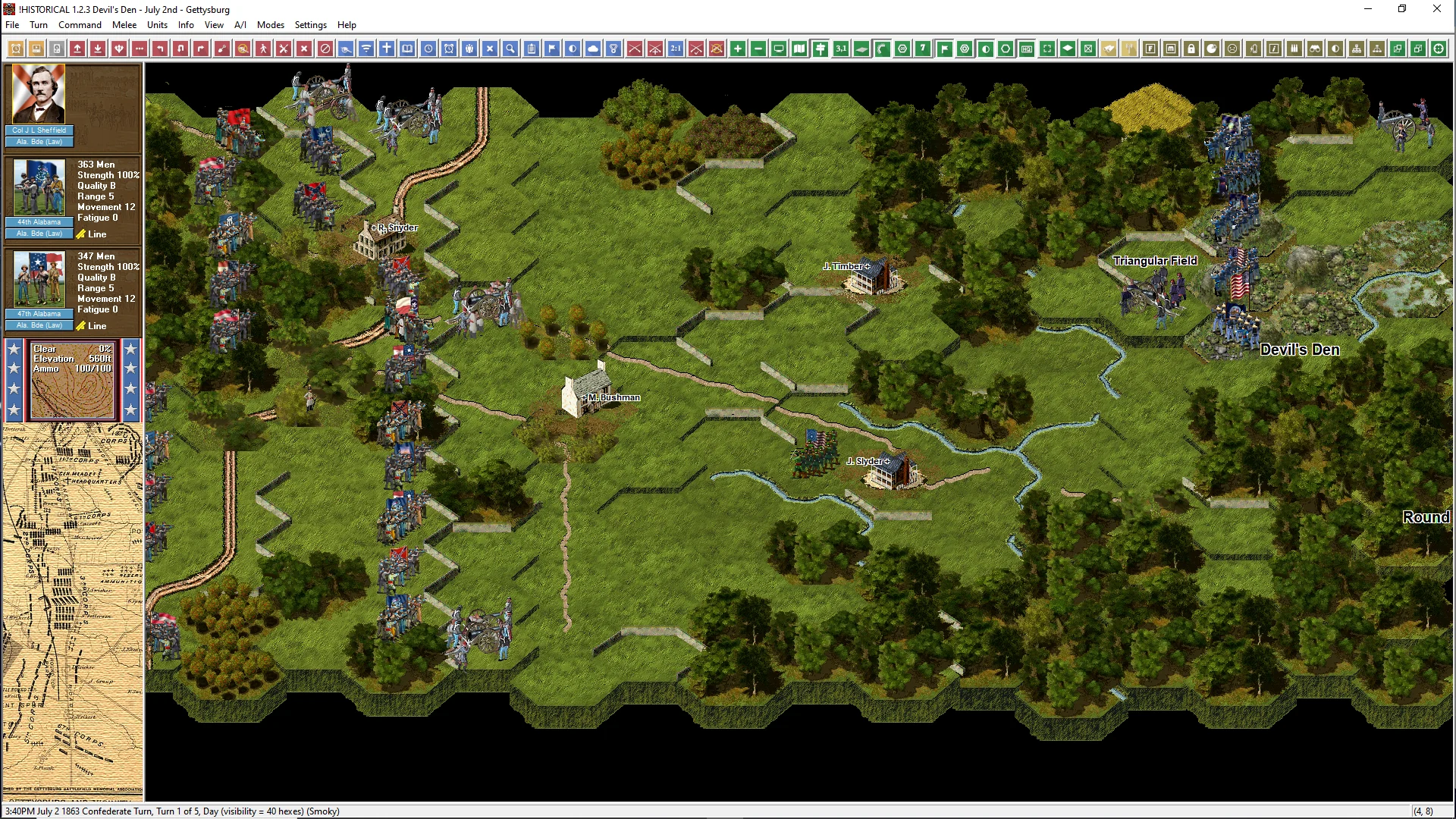1456x819 pixels.
Task: Click the magnifying glass find icon
Action: point(510,49)
